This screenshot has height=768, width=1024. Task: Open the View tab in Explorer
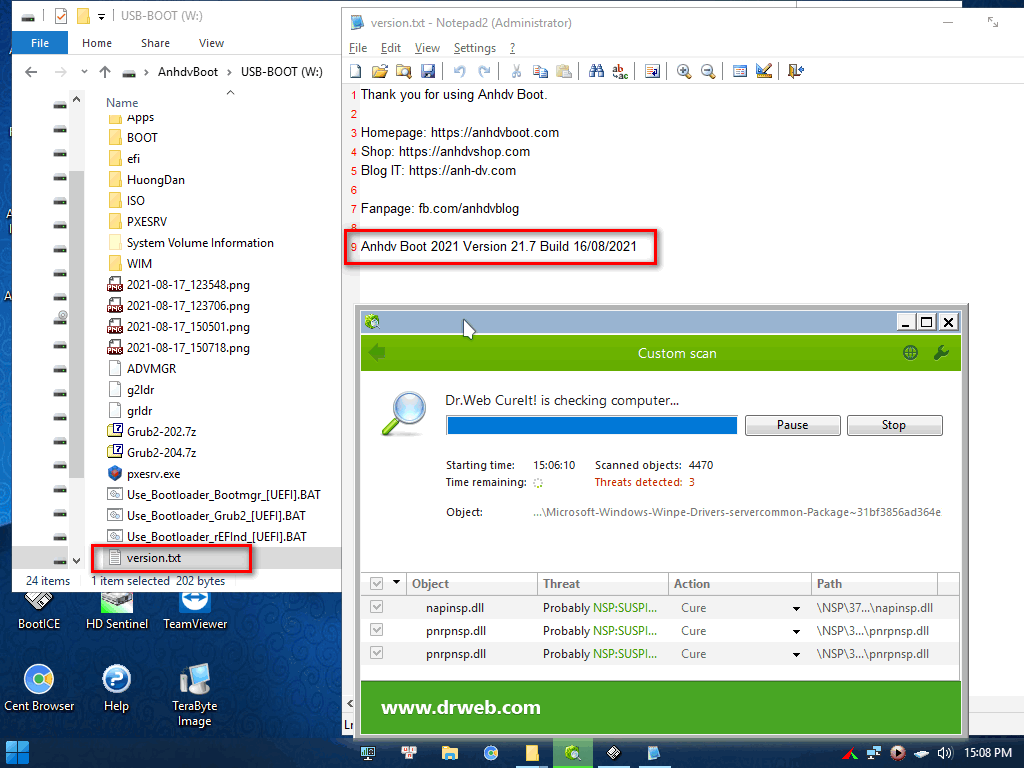[211, 43]
